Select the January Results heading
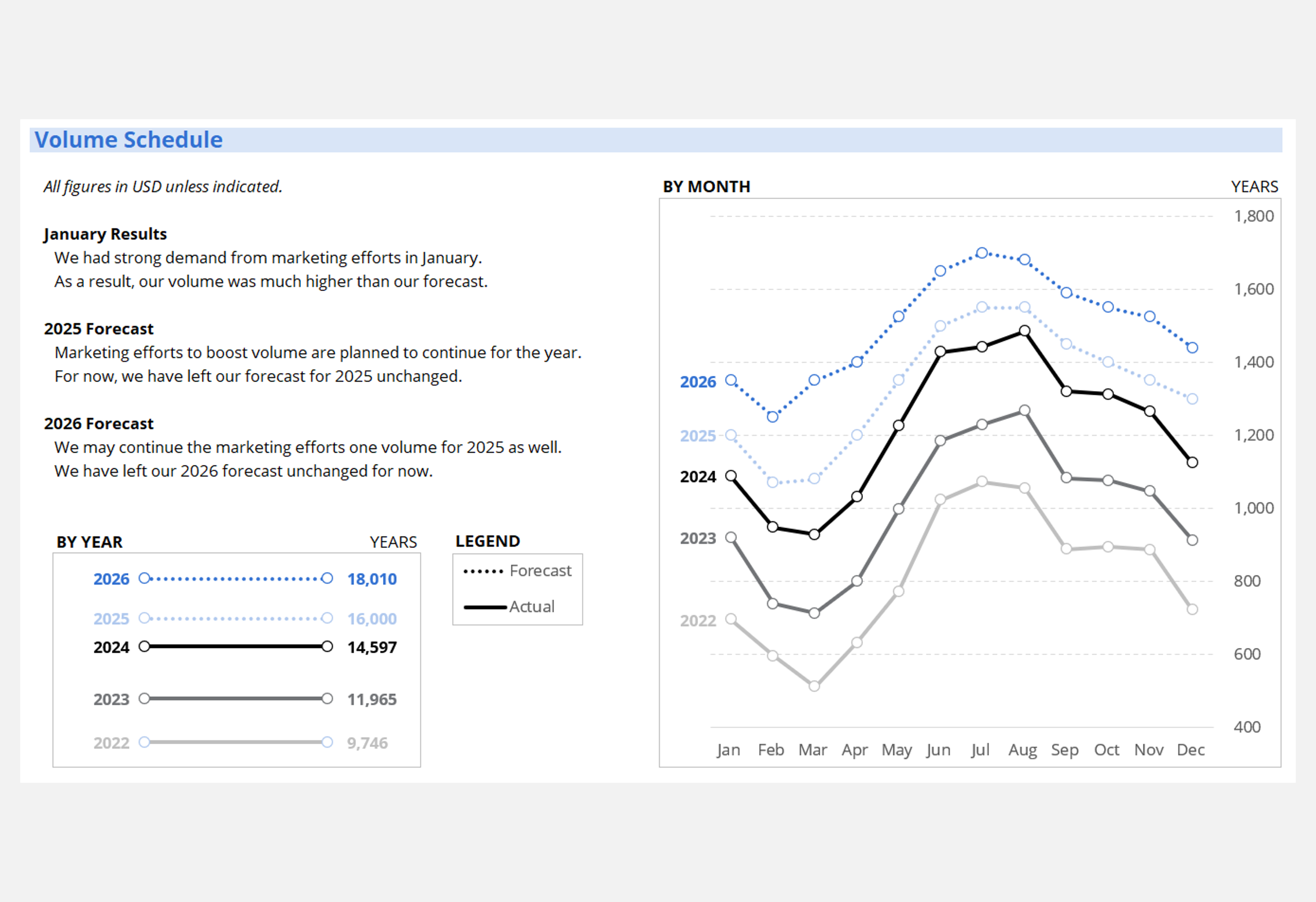The height and width of the screenshot is (902, 1316). 105,234
